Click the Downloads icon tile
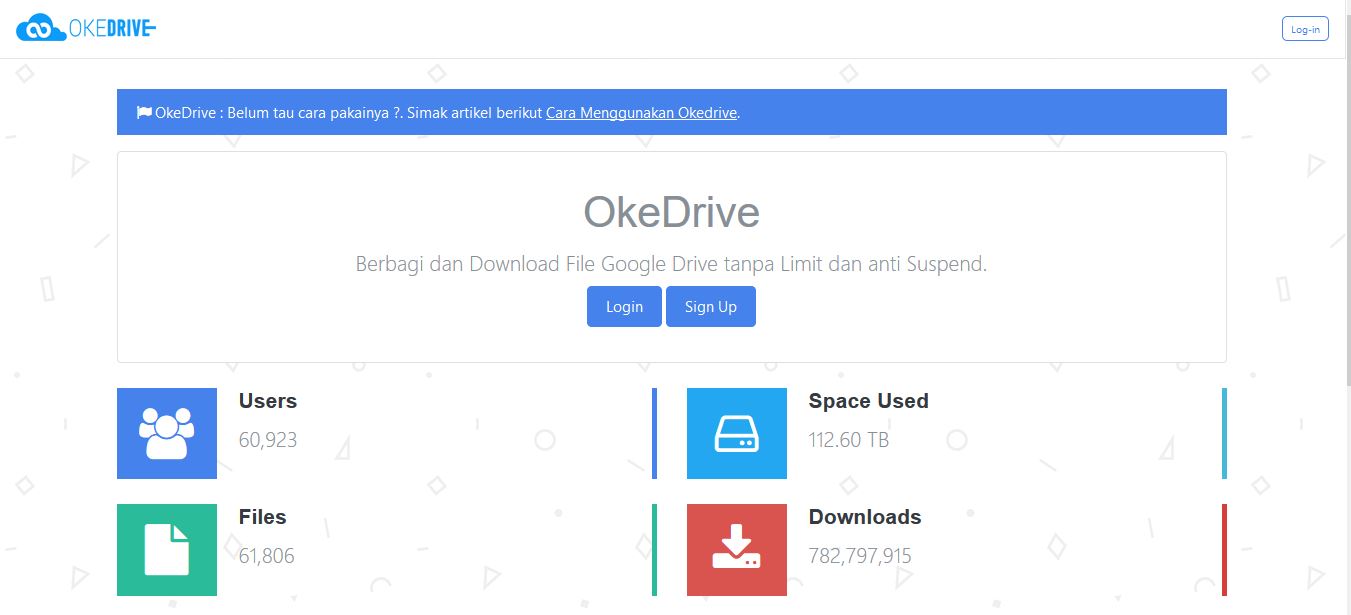Viewport: 1351px width, 615px height. tap(737, 550)
